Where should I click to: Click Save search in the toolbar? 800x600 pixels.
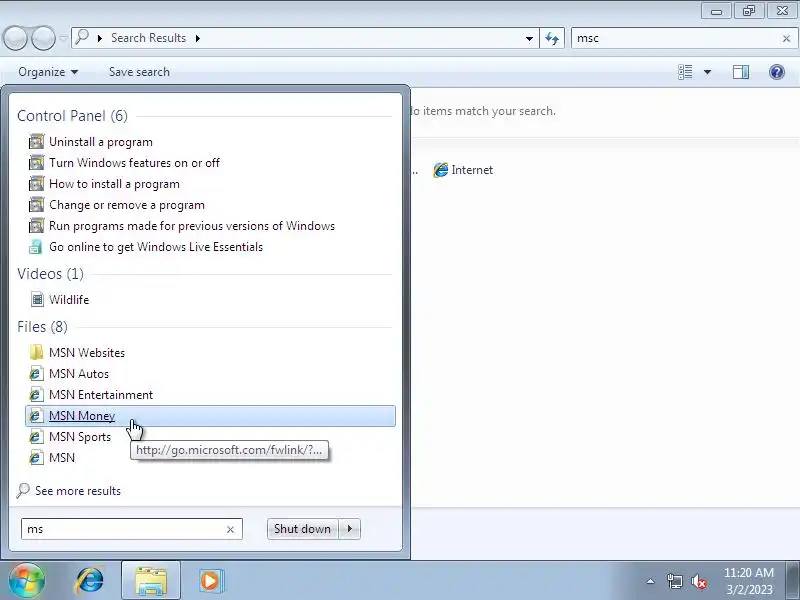pyautogui.click(x=139, y=72)
